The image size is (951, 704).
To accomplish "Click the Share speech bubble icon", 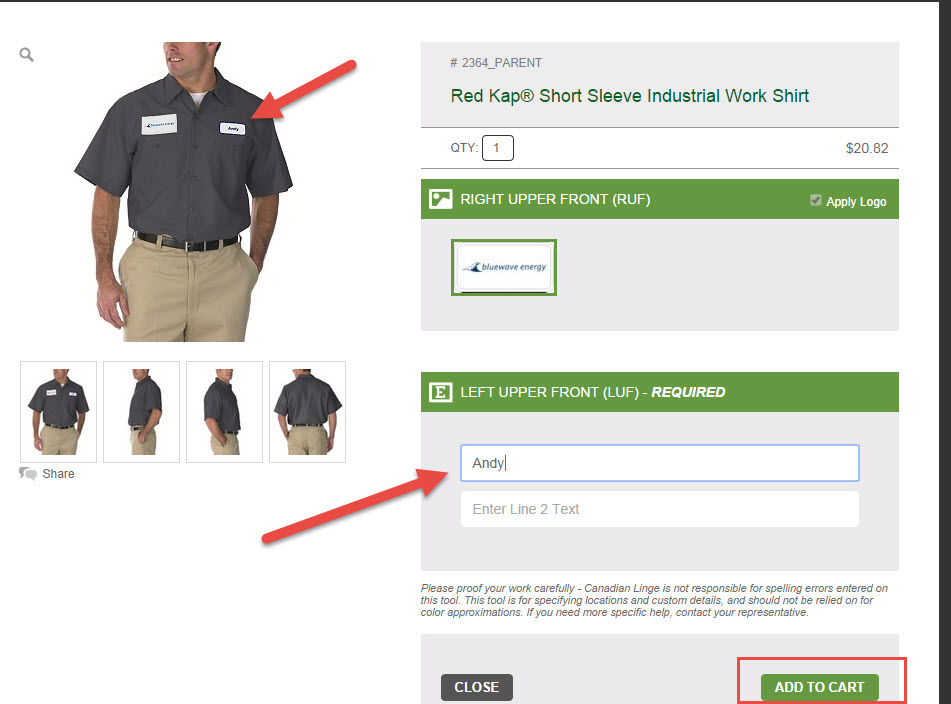I will (x=28, y=474).
